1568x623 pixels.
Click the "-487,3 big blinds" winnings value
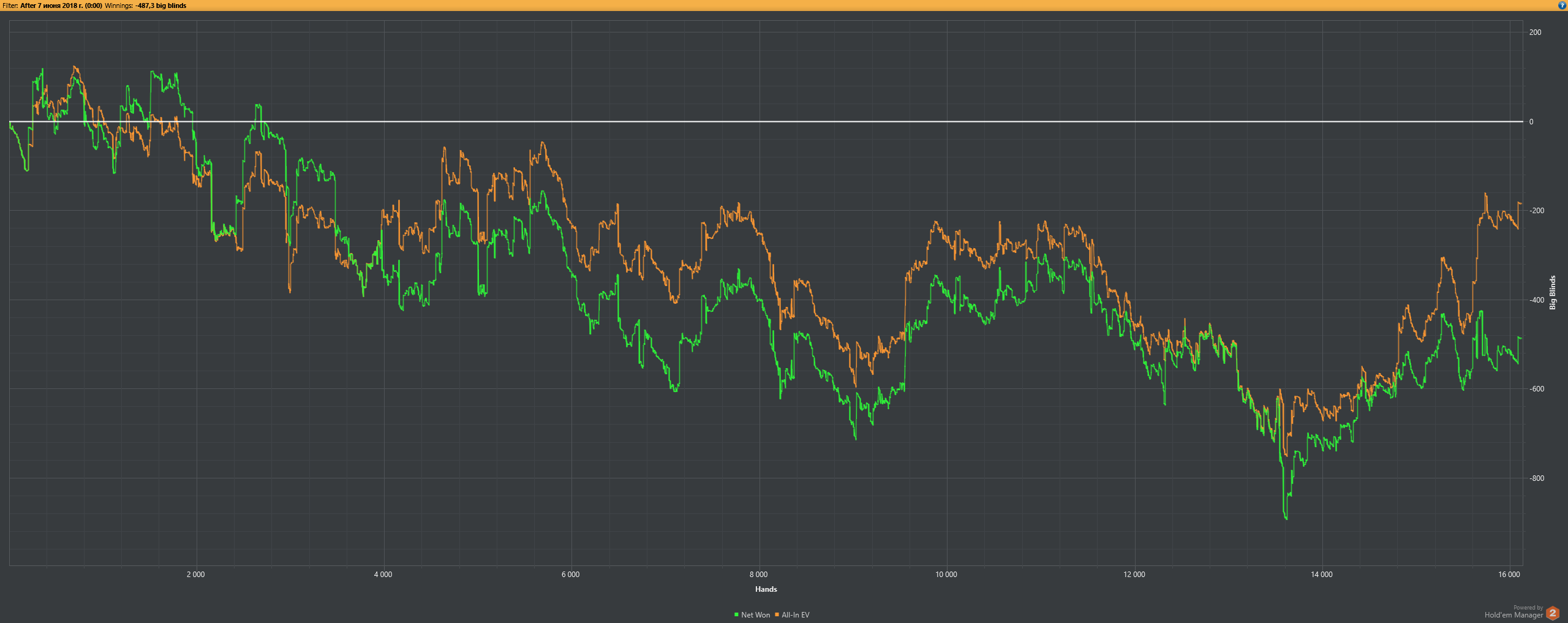(160, 6)
